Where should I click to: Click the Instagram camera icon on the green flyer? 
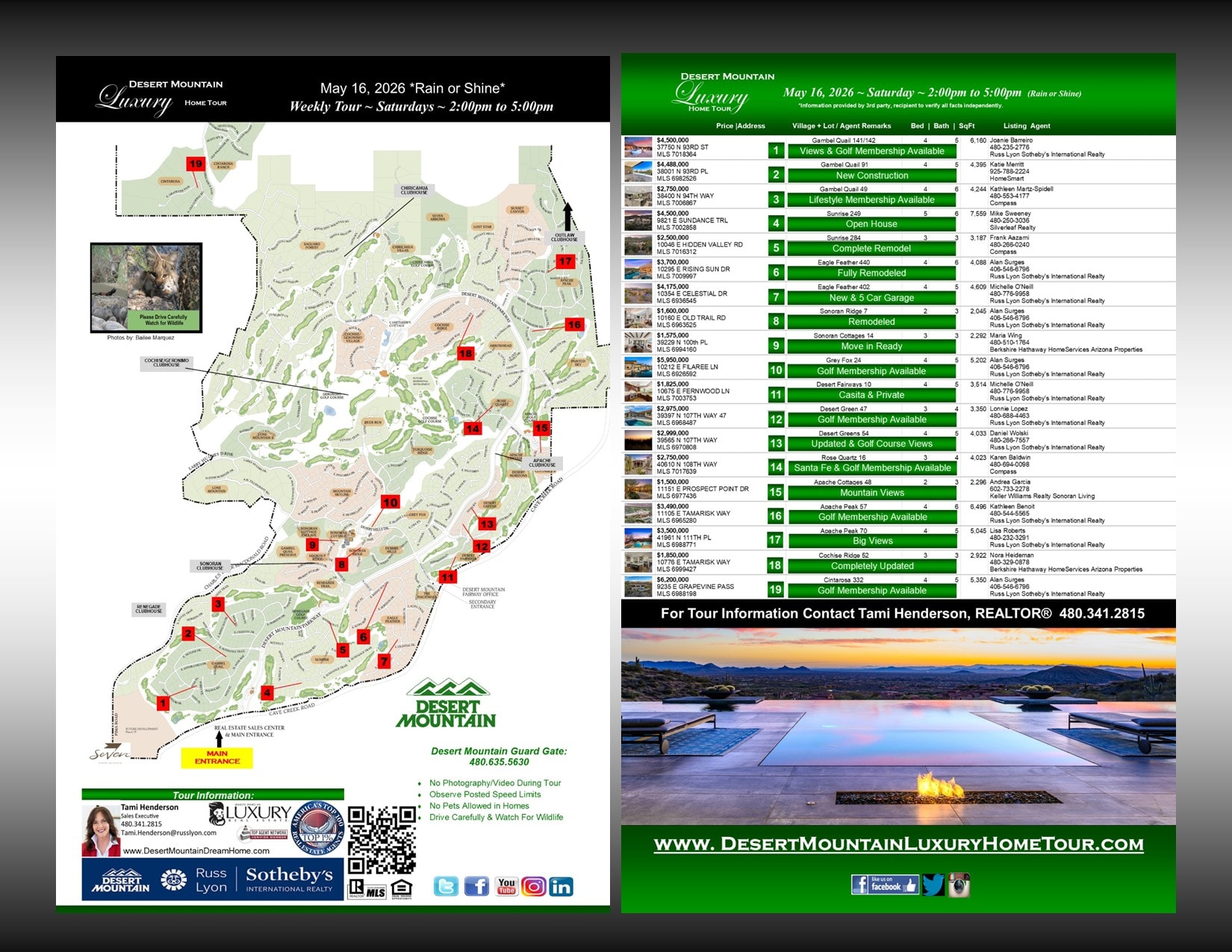point(959,885)
